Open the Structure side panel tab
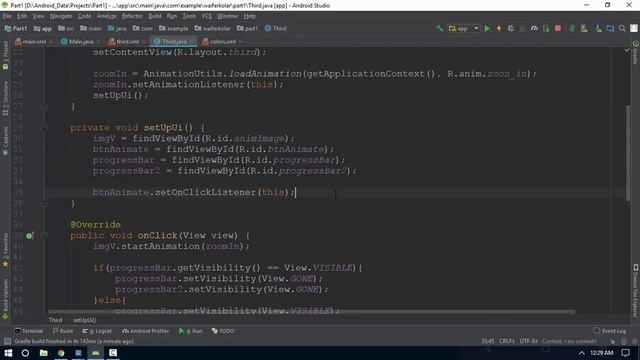 5,98
